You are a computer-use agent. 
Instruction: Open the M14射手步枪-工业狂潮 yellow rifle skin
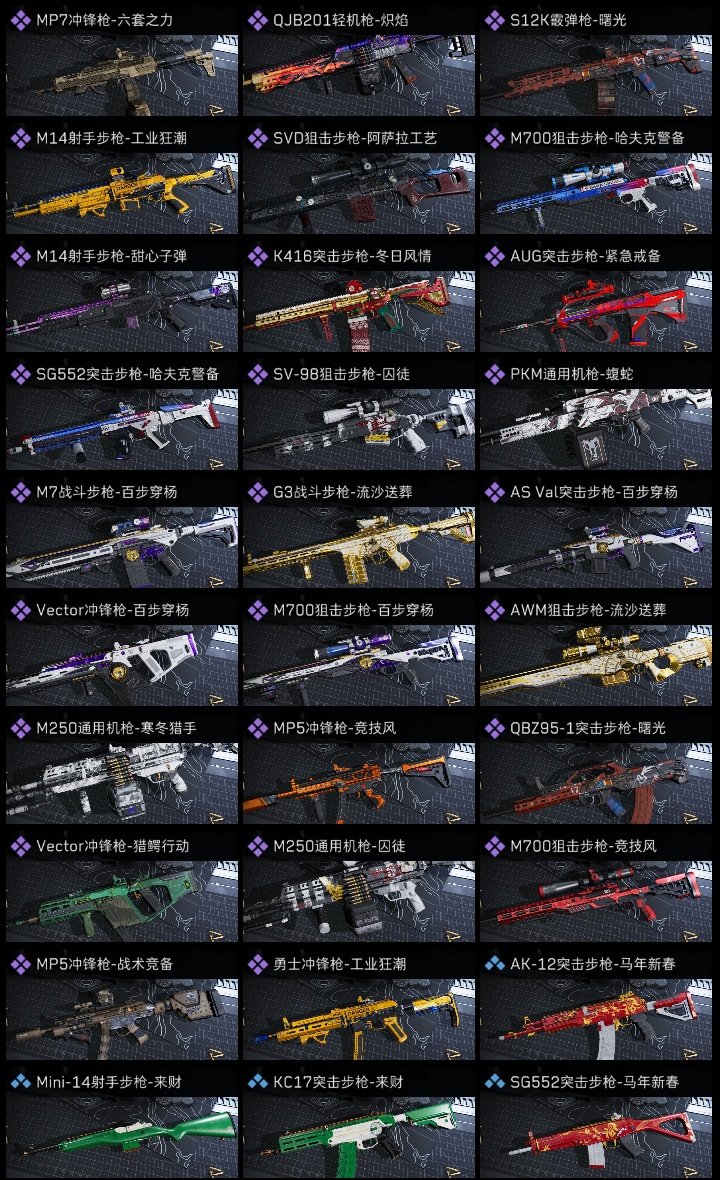pyautogui.click(x=122, y=193)
